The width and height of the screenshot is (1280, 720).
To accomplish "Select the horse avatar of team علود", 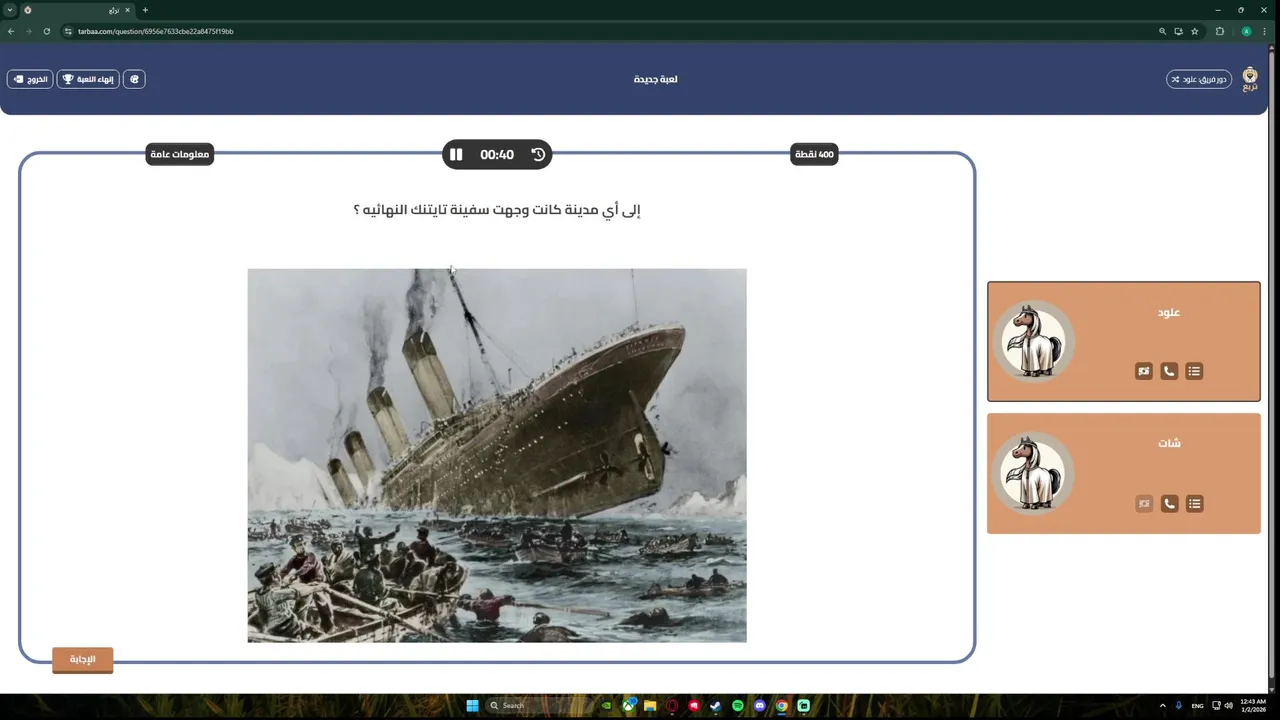I will 1033,341.
